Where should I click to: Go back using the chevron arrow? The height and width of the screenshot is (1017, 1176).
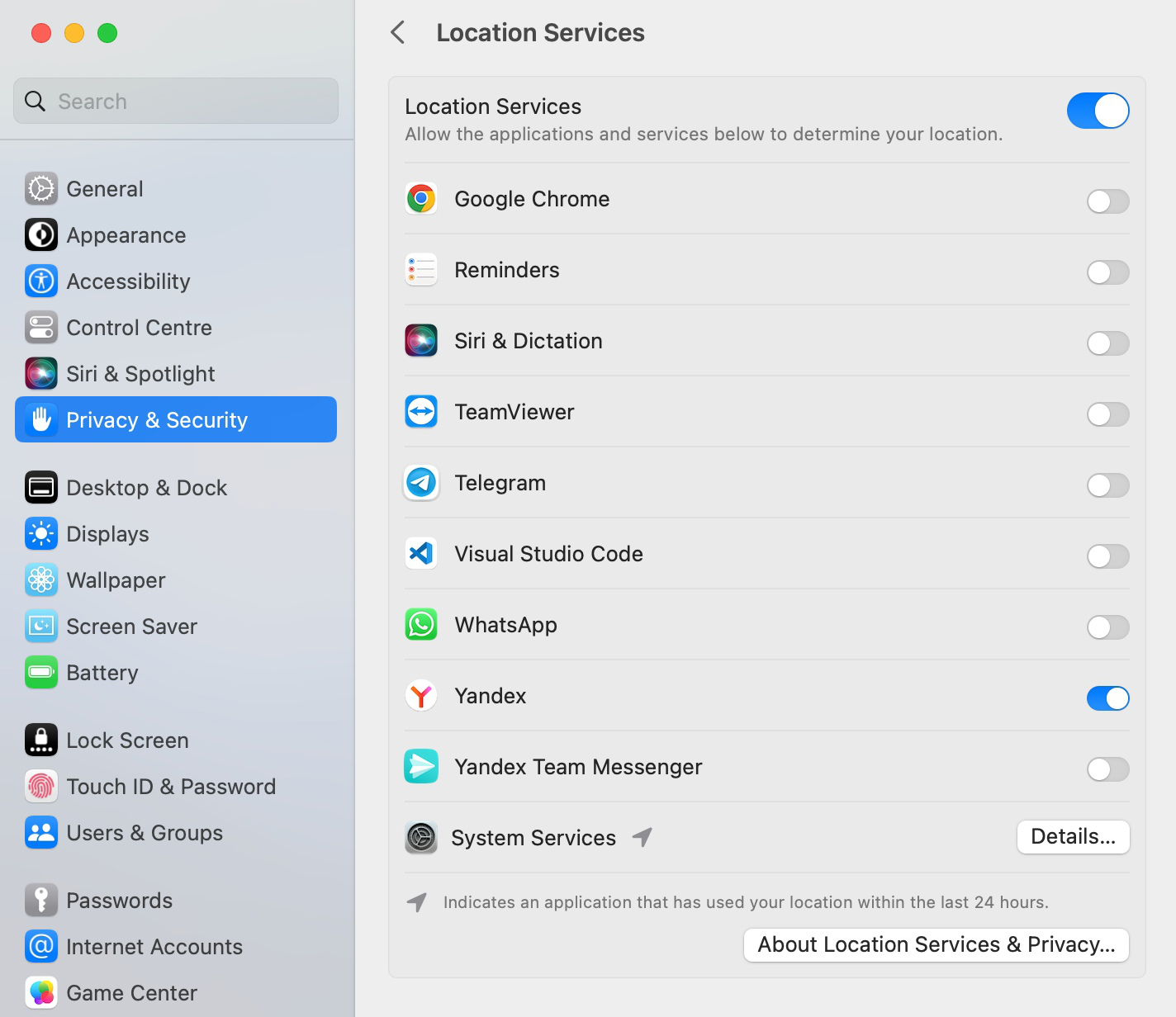tap(398, 33)
